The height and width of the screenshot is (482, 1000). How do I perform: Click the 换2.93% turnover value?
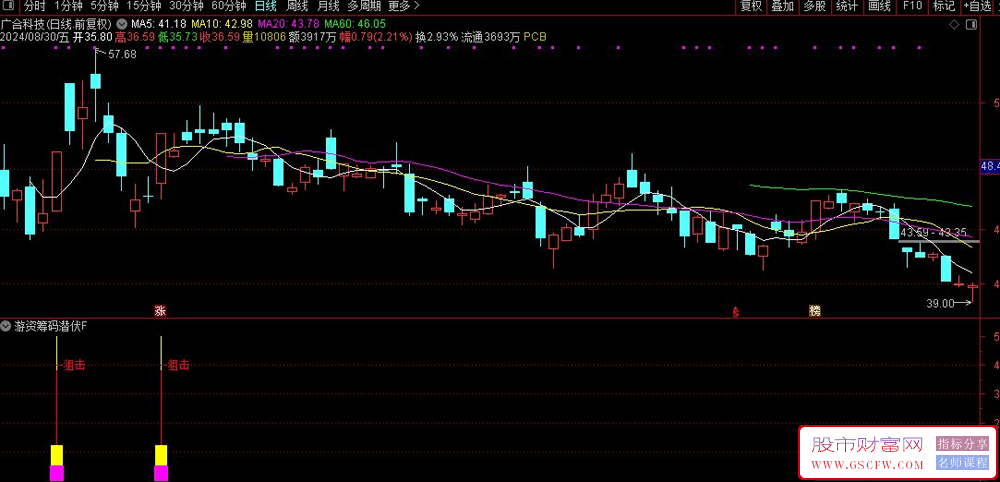tap(437, 37)
